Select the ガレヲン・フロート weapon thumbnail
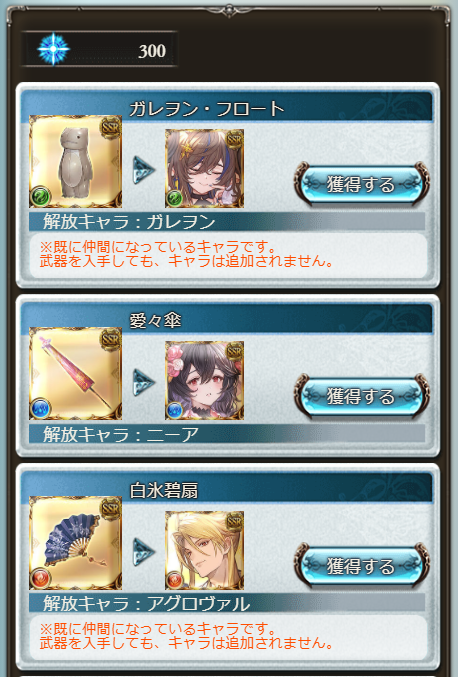Viewport: 458px width, 677px height. tap(76, 161)
